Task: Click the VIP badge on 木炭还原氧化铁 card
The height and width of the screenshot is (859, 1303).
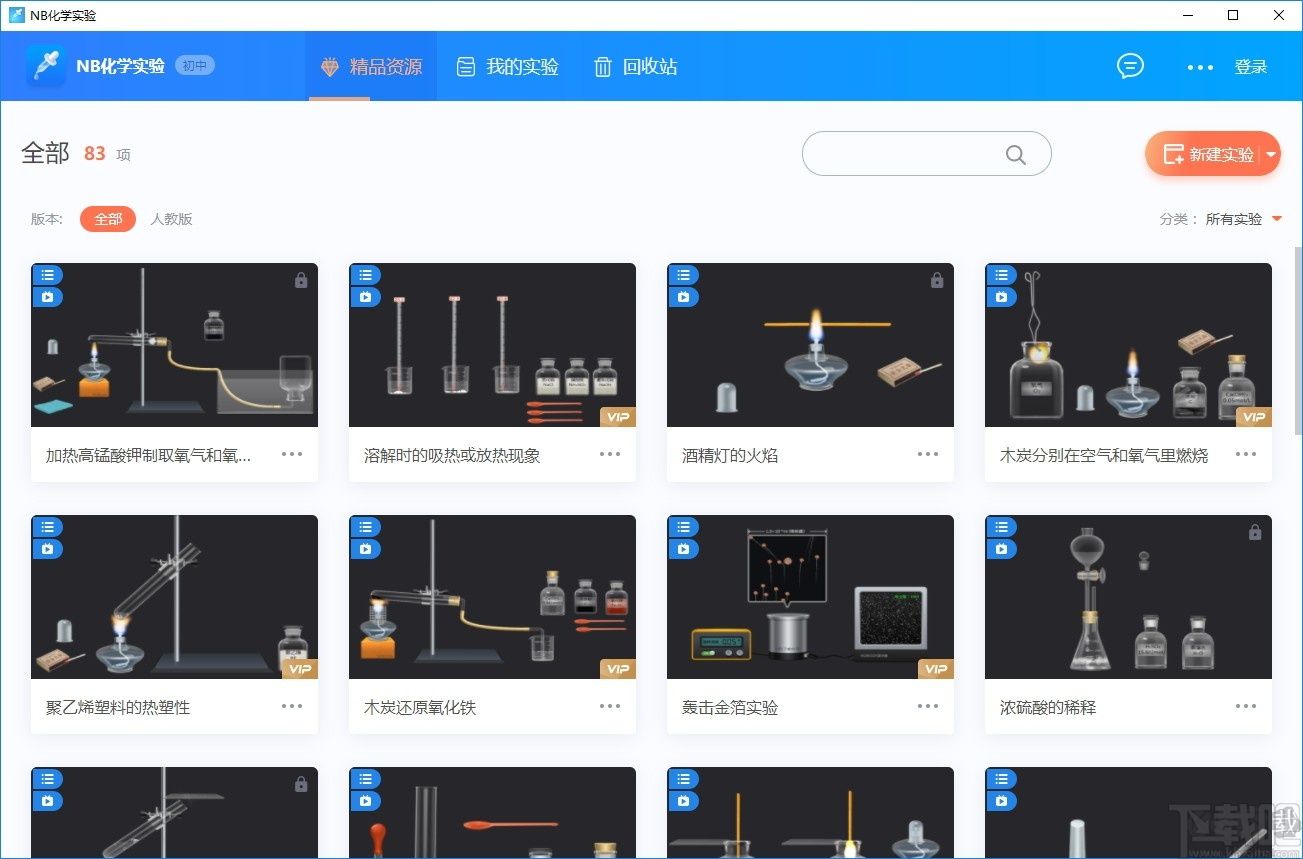Action: (x=617, y=668)
